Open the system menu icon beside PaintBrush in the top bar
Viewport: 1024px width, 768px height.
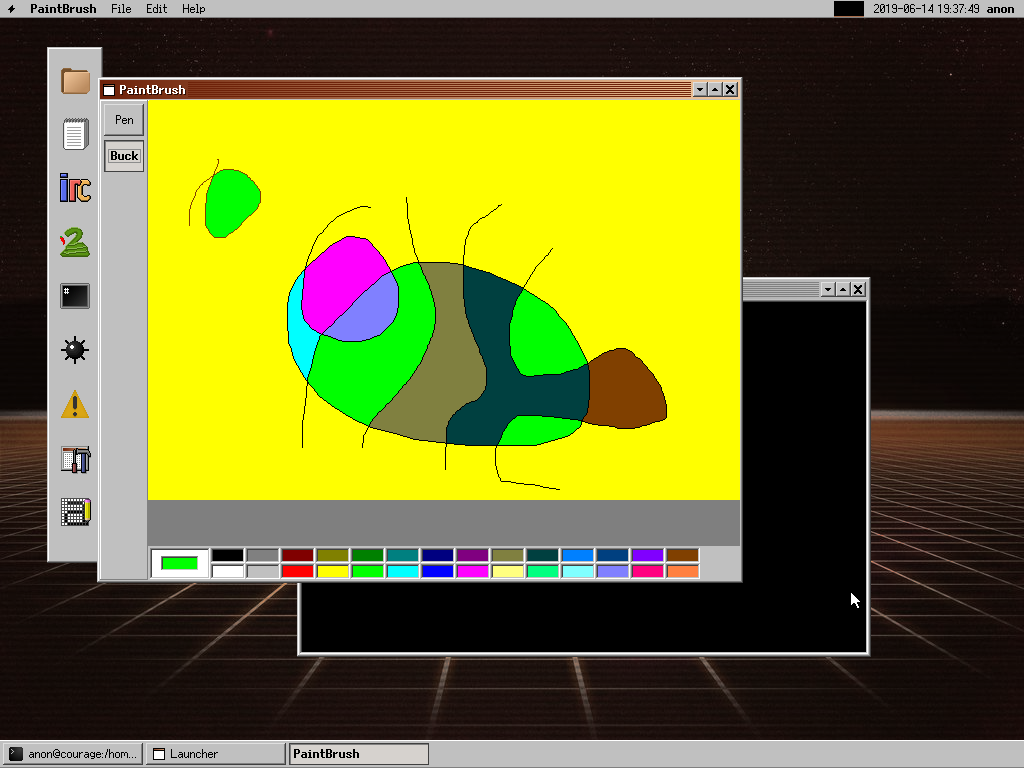(x=11, y=8)
